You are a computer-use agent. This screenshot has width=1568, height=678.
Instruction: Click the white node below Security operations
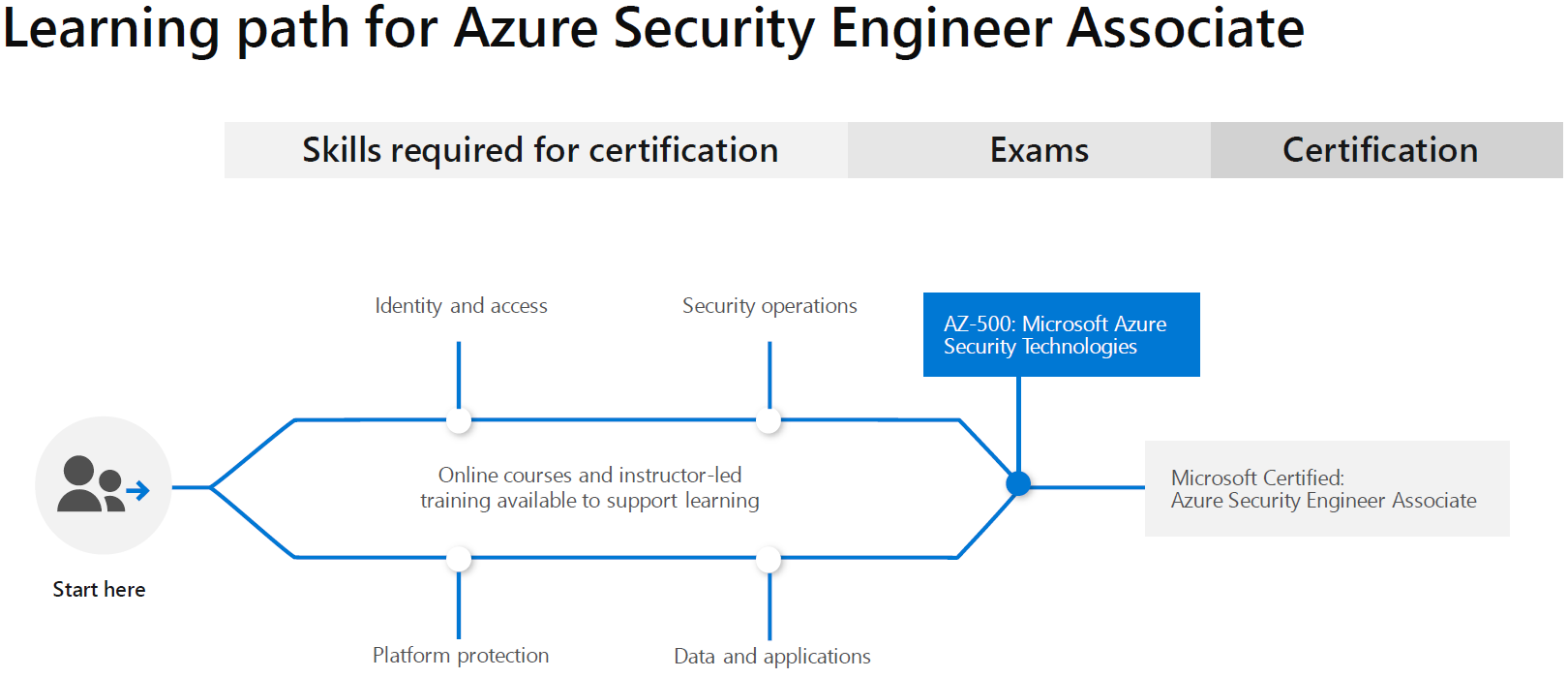(x=769, y=420)
